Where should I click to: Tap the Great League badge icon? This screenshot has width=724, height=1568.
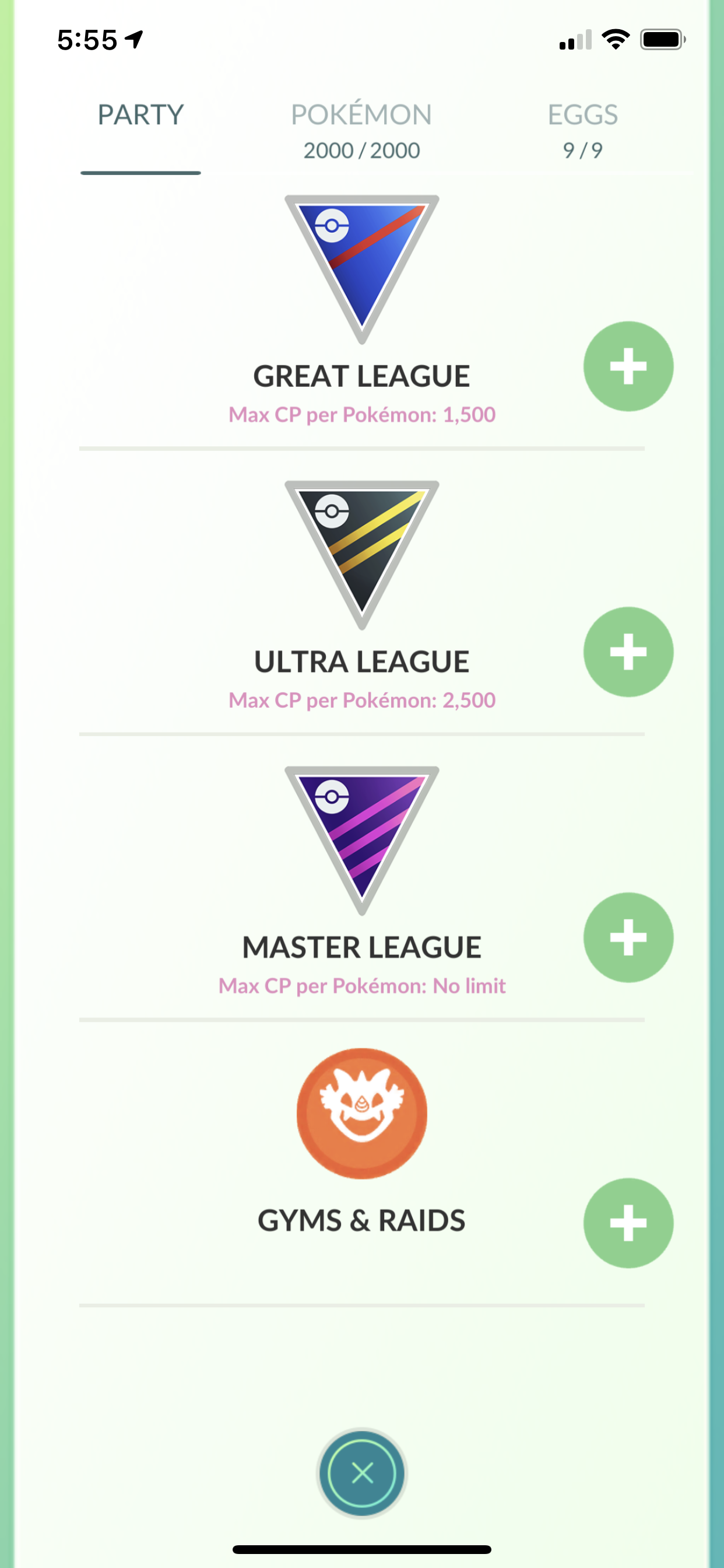point(362,269)
